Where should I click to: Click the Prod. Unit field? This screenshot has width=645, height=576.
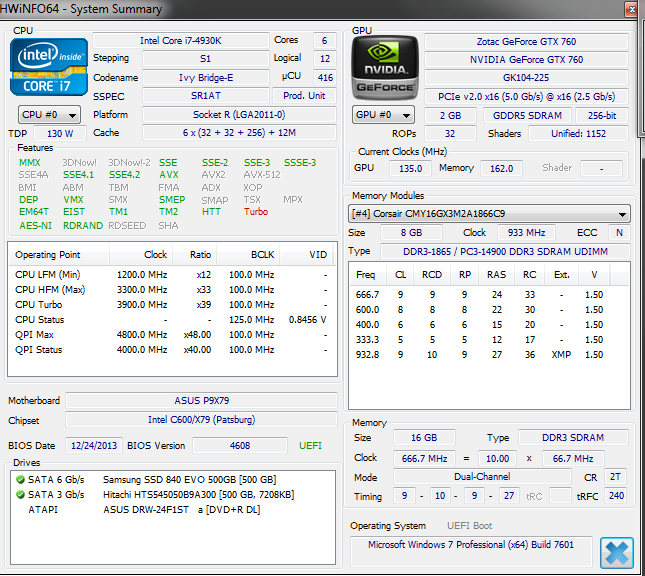[304, 96]
